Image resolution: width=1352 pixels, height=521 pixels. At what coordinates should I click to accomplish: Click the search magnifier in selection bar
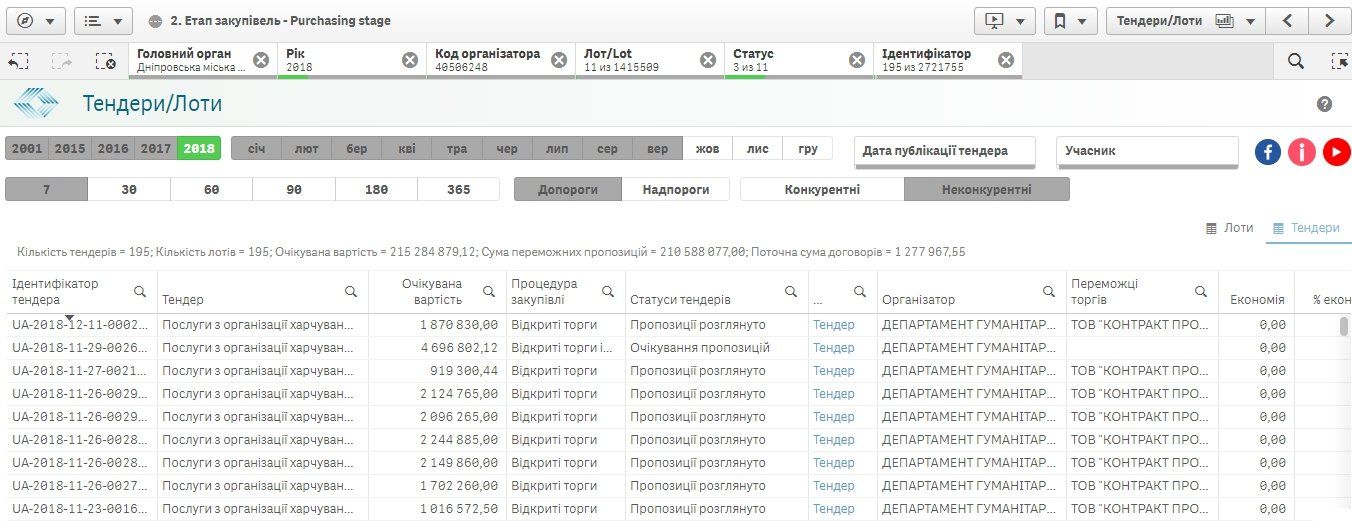(1295, 61)
